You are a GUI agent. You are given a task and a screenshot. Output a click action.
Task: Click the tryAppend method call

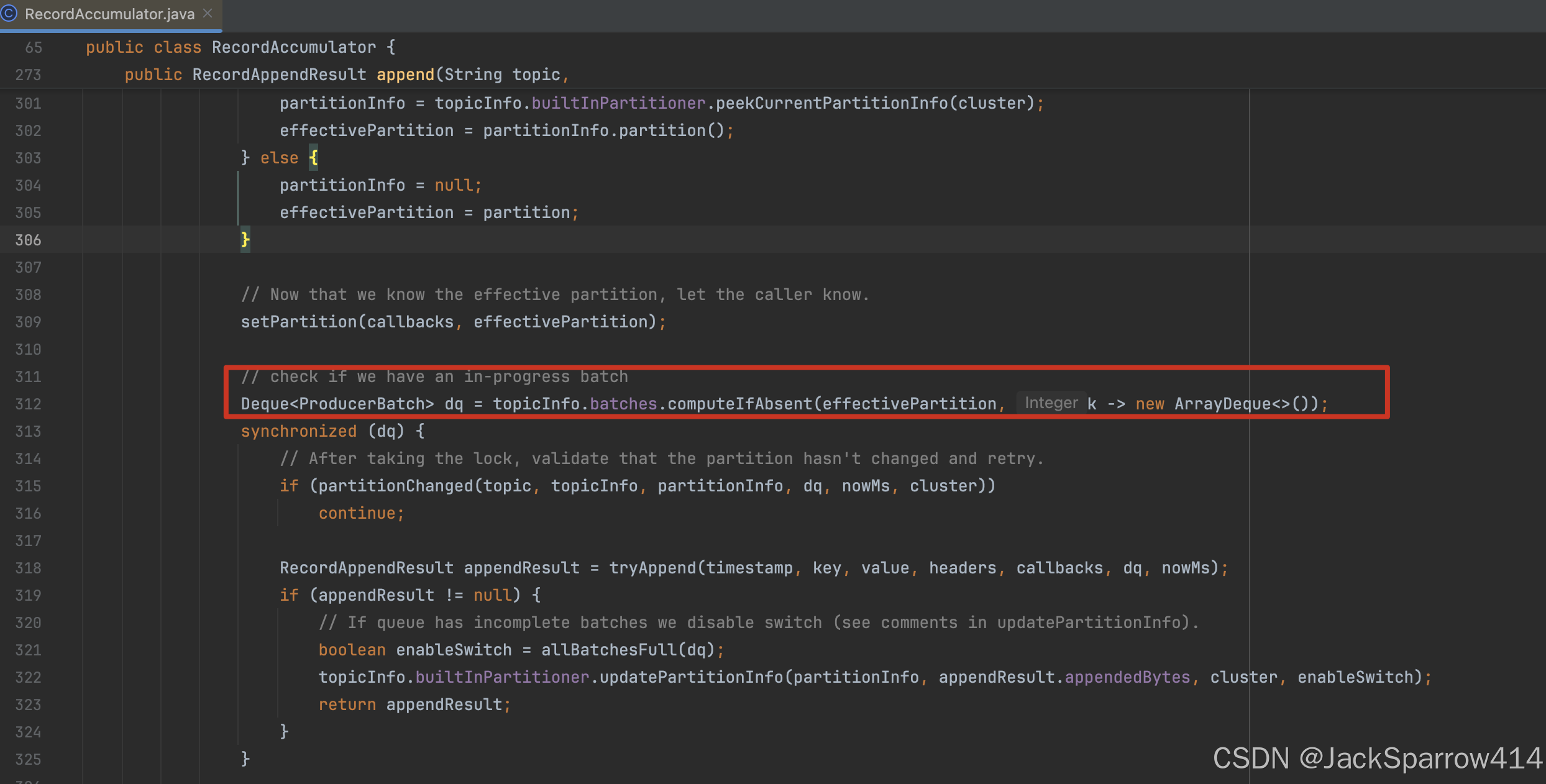click(652, 568)
